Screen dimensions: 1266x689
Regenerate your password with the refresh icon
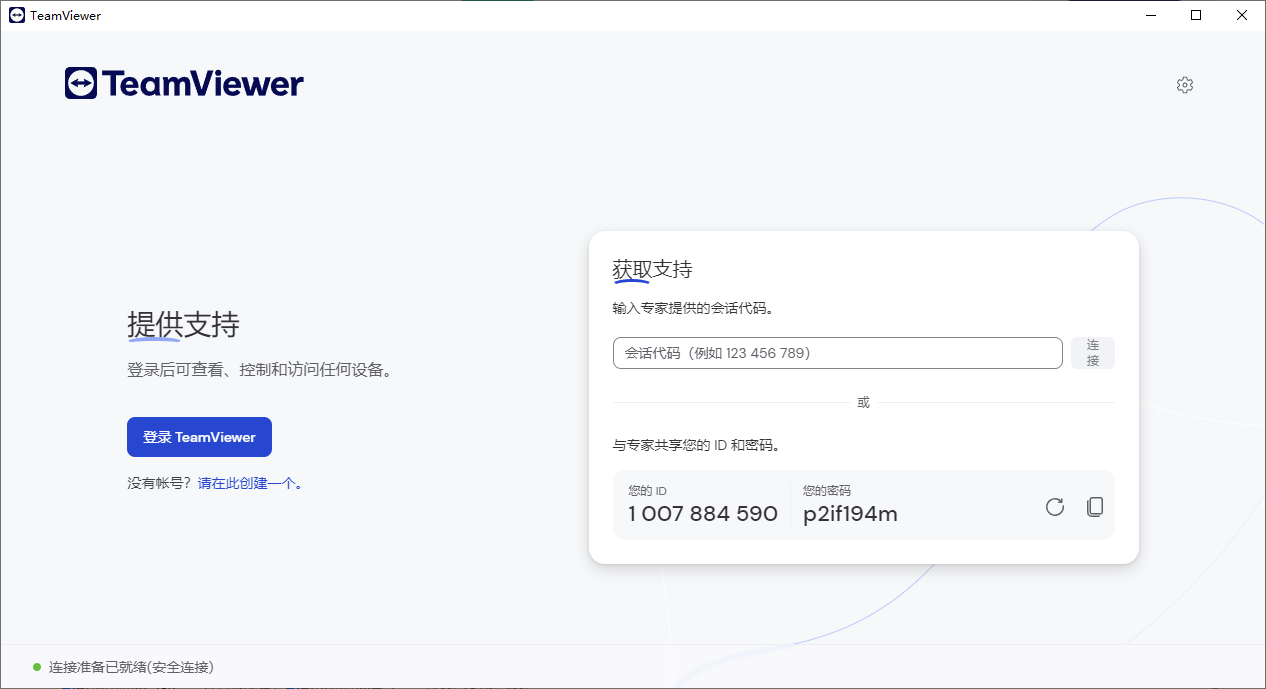click(x=1054, y=507)
